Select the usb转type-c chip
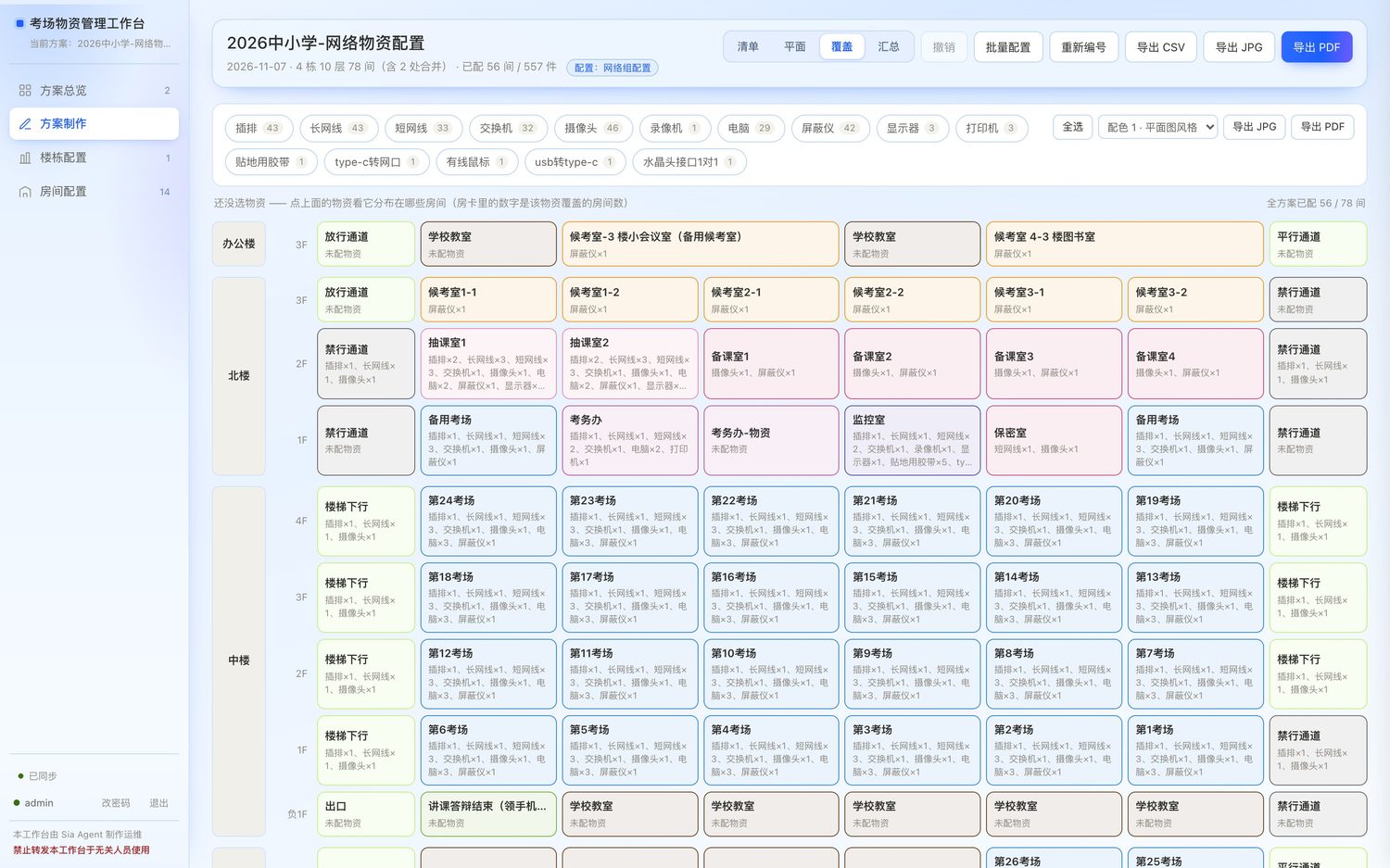 click(x=575, y=162)
